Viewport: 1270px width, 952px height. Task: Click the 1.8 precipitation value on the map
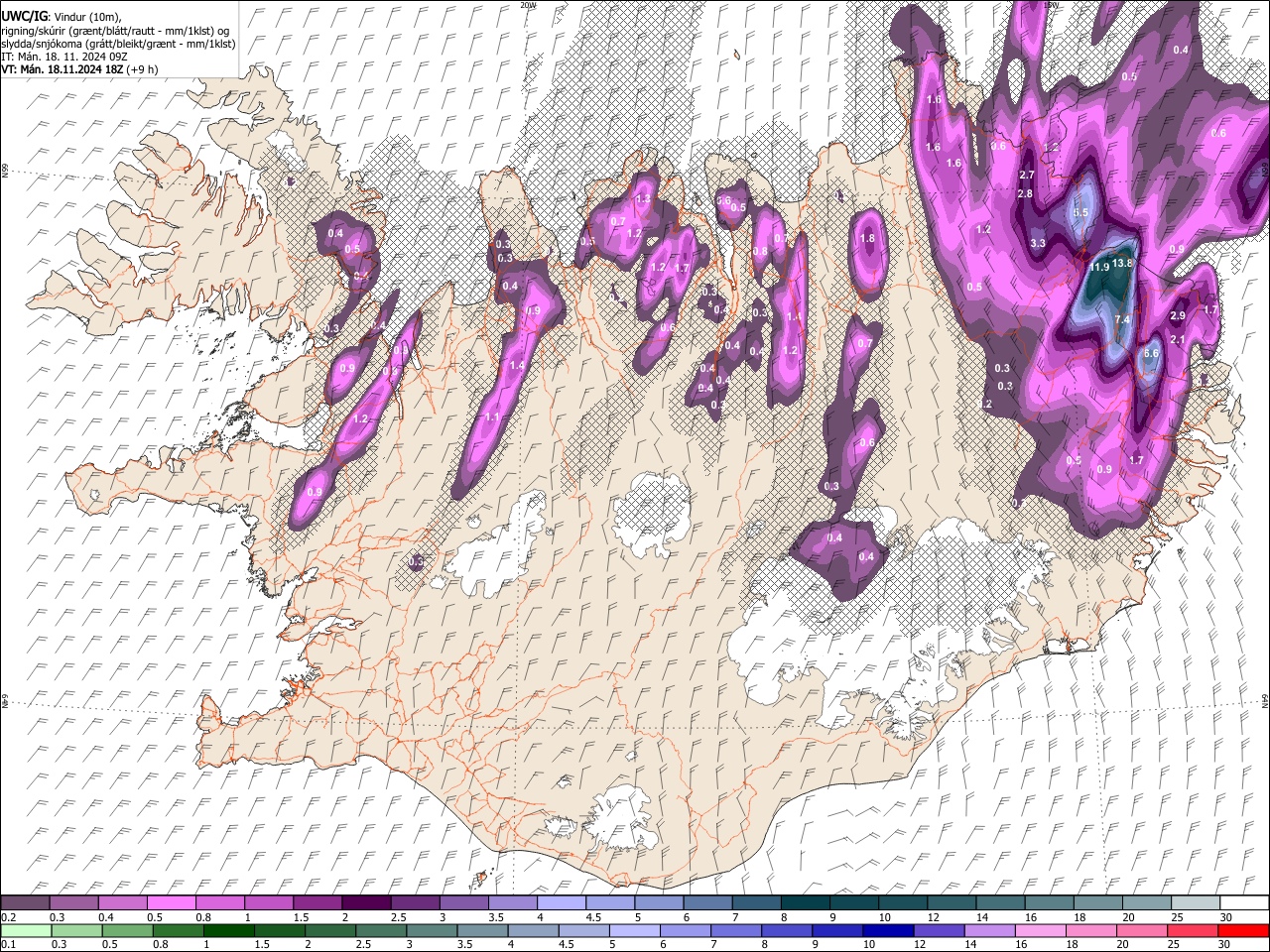(x=868, y=238)
